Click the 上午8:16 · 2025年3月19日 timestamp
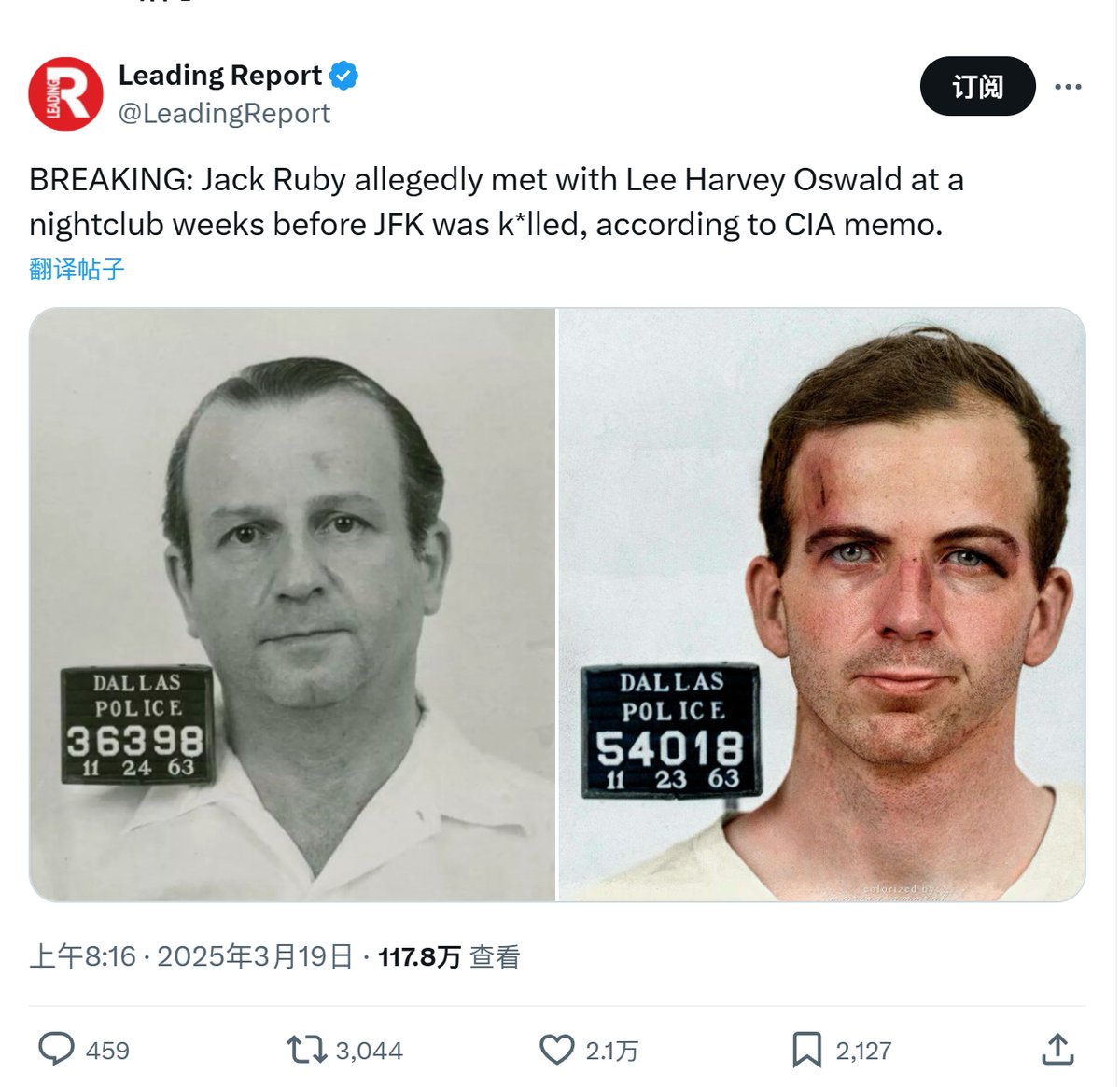1120x1087 pixels. [x=191, y=956]
